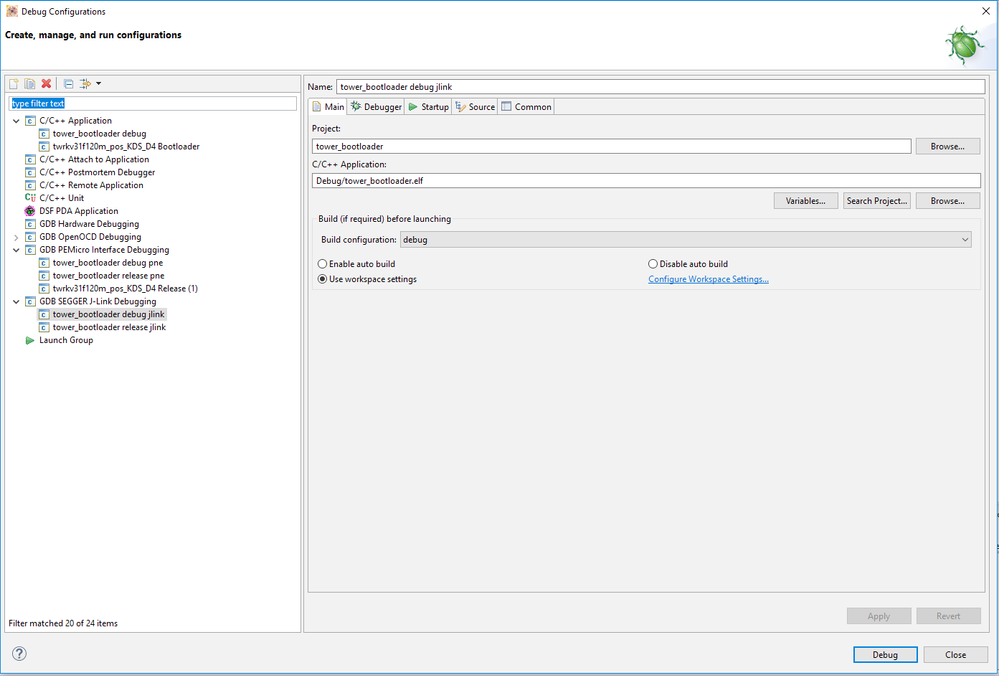Open the Source tab
Image resolution: width=999 pixels, height=676 pixels.
click(475, 107)
